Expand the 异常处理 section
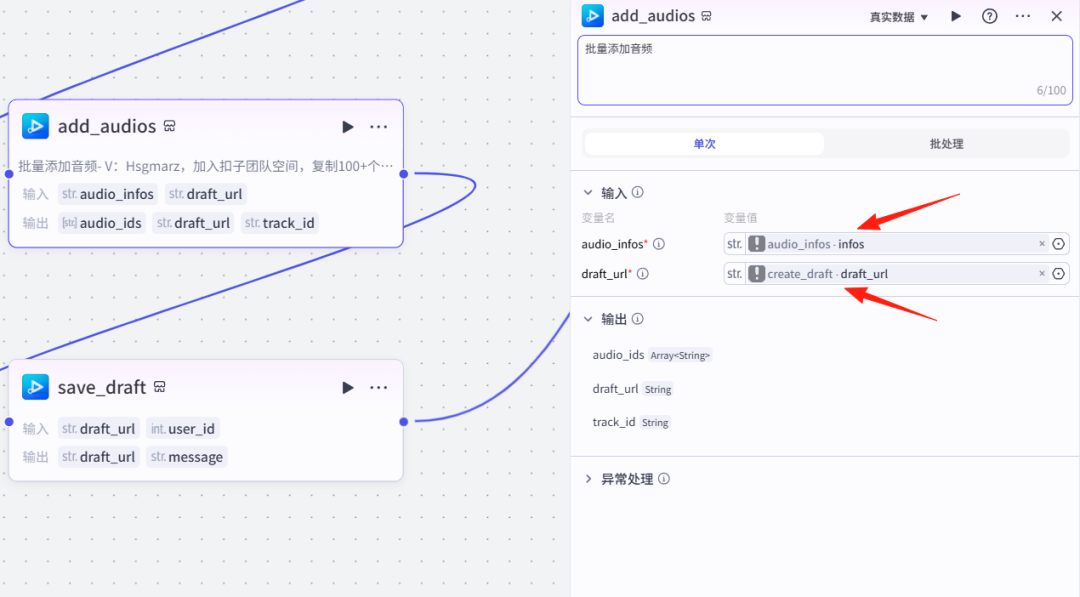 [589, 479]
